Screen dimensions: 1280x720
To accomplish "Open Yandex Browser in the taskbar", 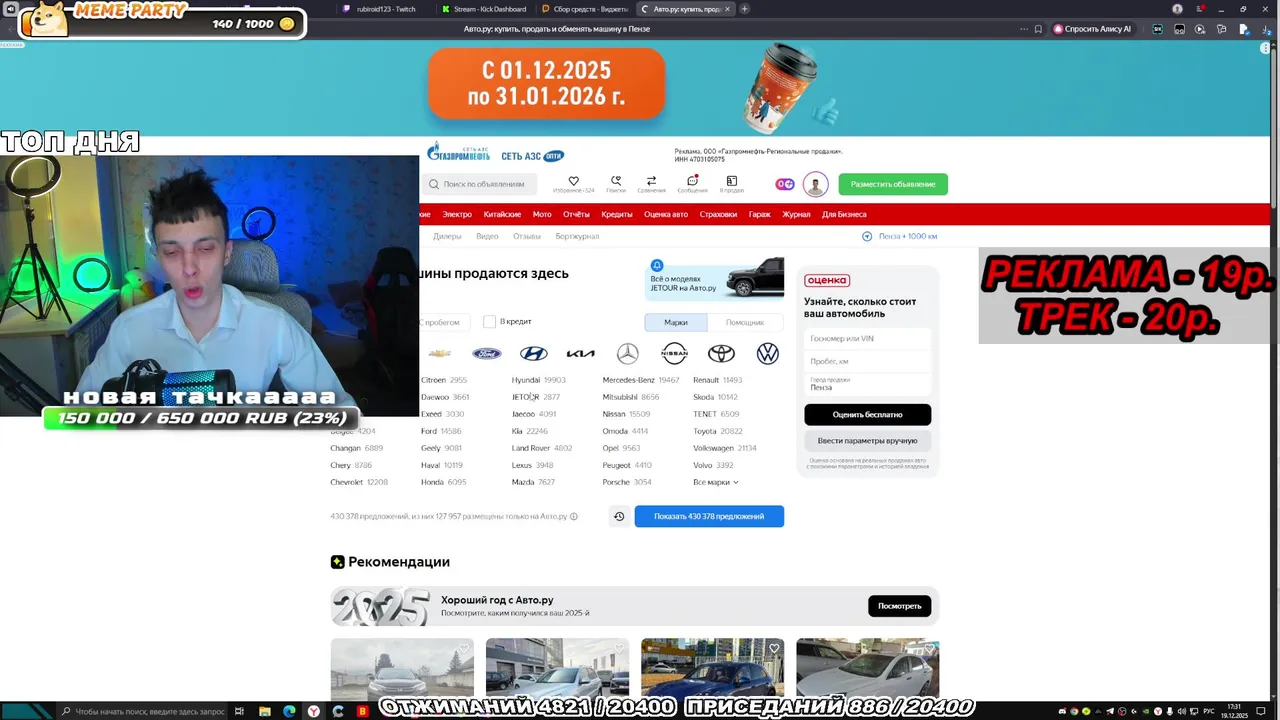I will [x=314, y=711].
